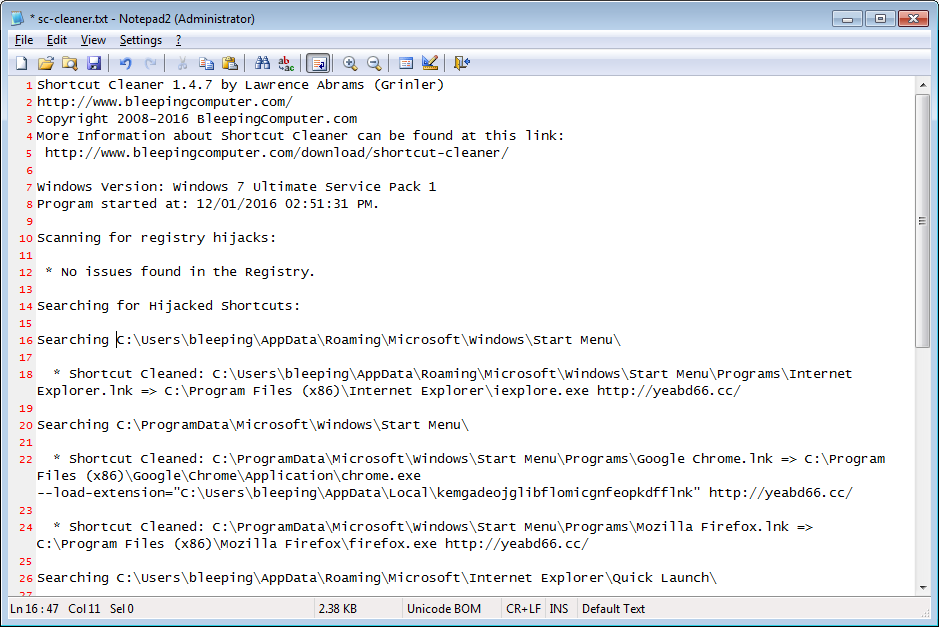Click the Zoom In magnifier icon
This screenshot has width=939, height=627.
350,63
